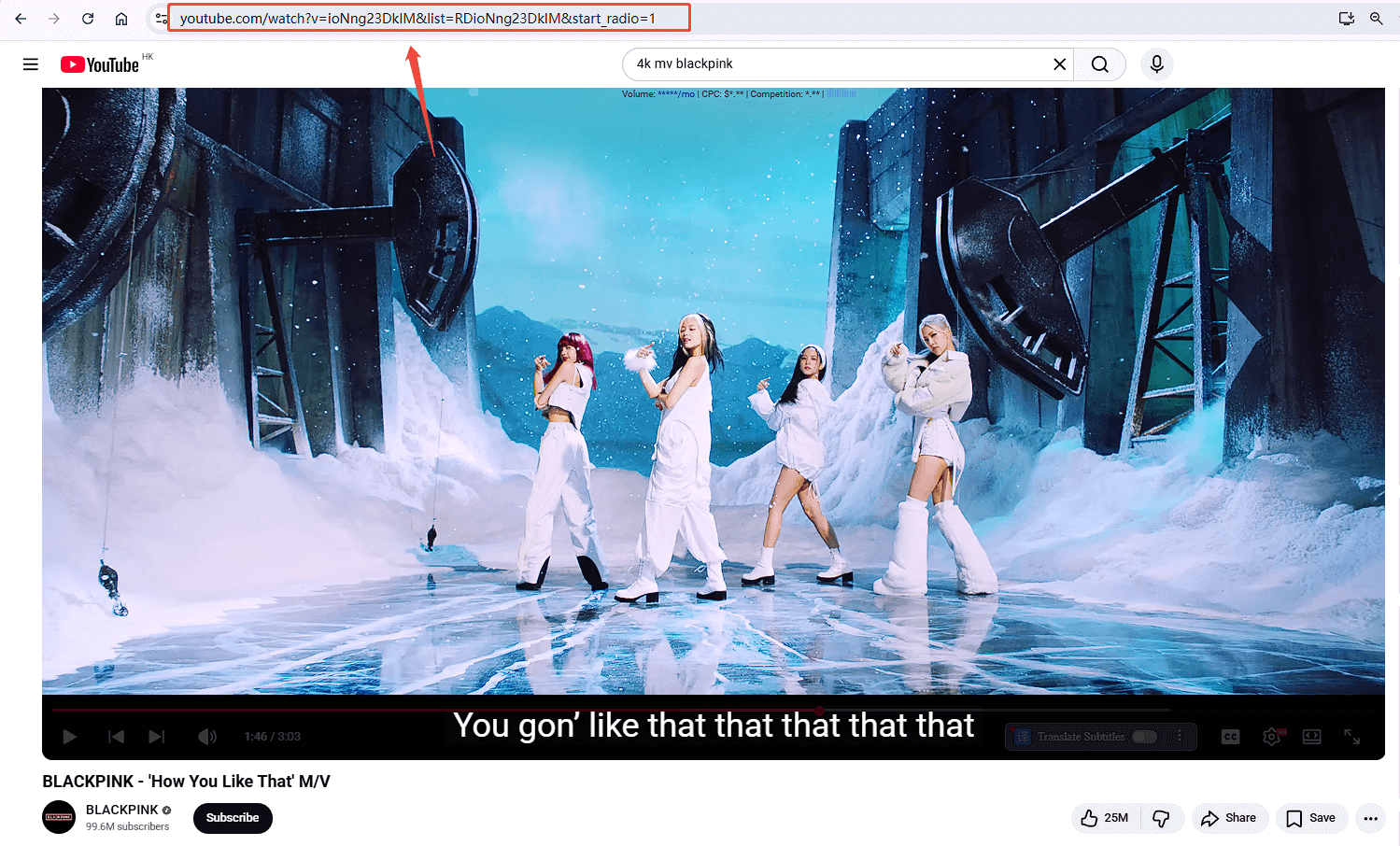Switch to theater mode
This screenshot has height=846, width=1400.
click(1312, 737)
